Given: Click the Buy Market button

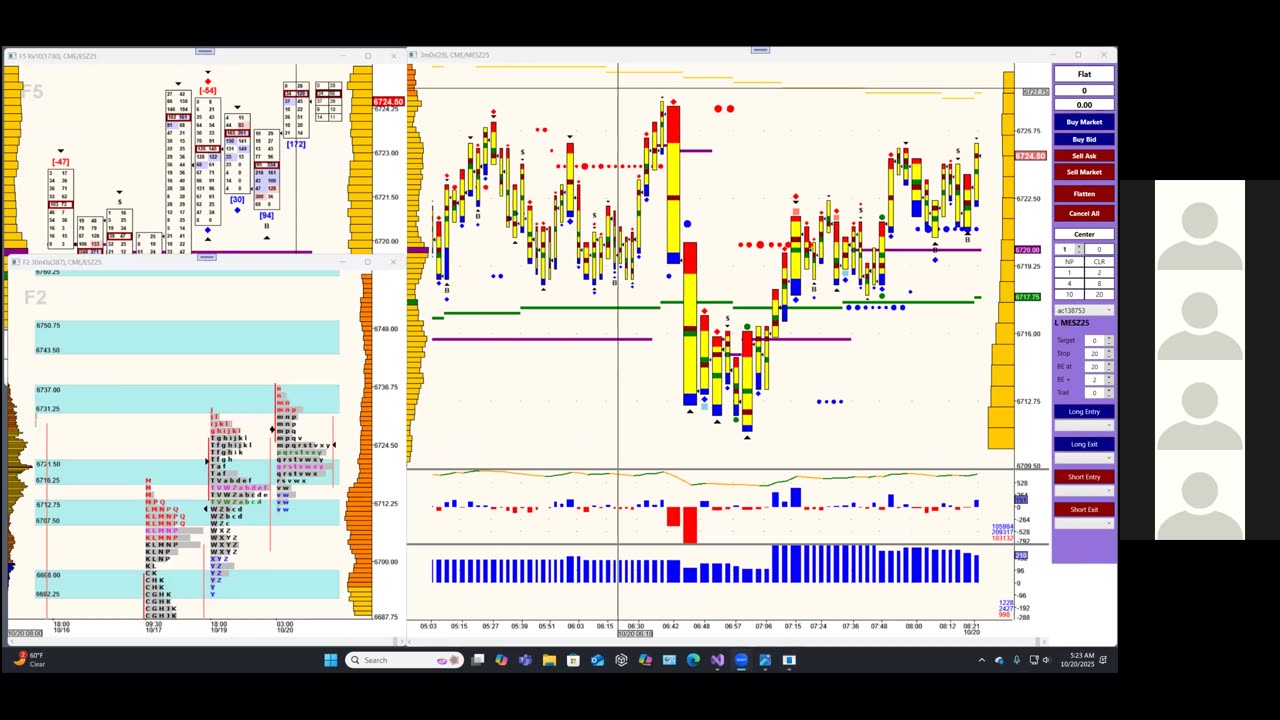Looking at the screenshot, I should pos(1084,122).
